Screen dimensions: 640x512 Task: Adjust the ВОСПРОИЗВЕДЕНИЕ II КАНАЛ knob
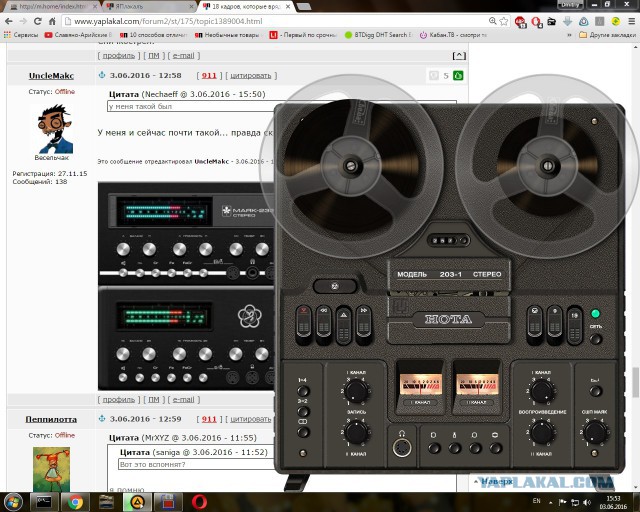pos(542,431)
